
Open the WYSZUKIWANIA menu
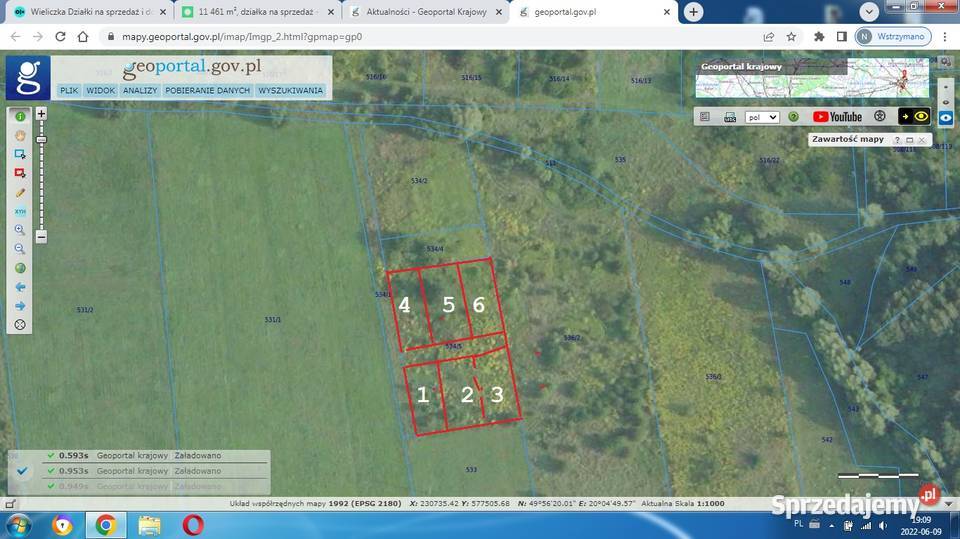pos(290,90)
